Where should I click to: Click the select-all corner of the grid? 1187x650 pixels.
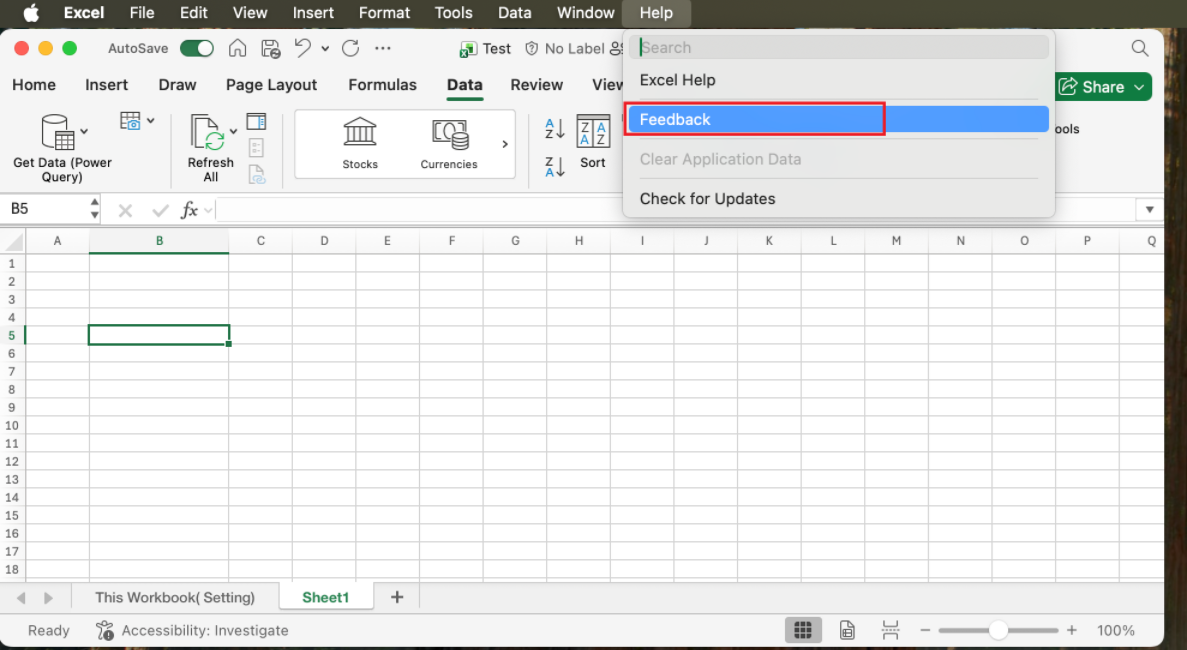tap(13, 241)
